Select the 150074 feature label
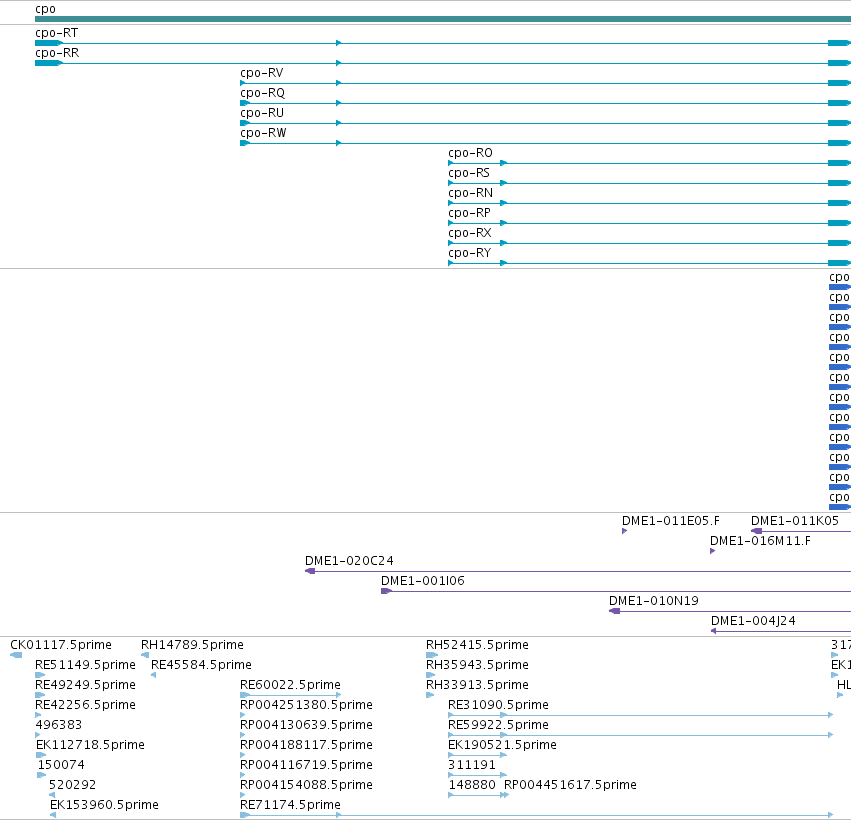 (x=61, y=765)
